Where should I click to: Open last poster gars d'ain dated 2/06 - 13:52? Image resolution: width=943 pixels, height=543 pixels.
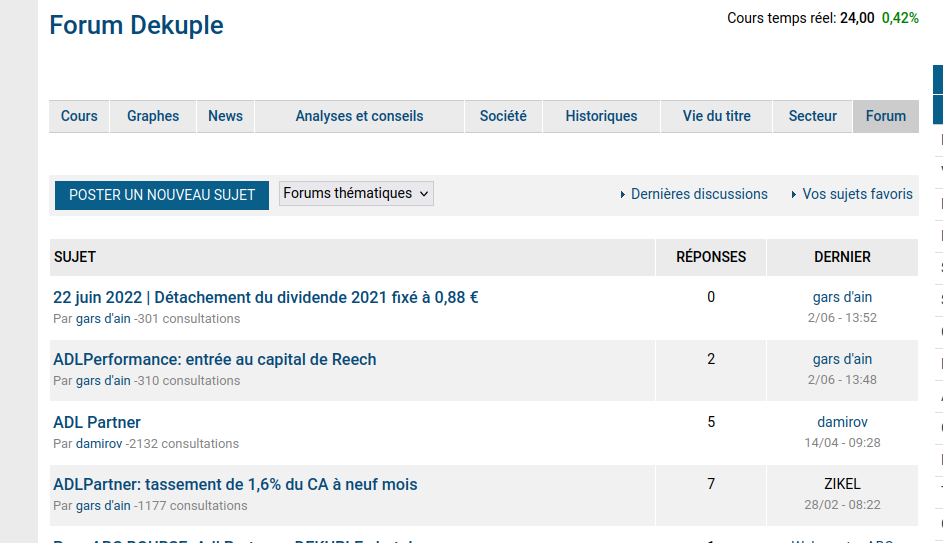pos(842,297)
